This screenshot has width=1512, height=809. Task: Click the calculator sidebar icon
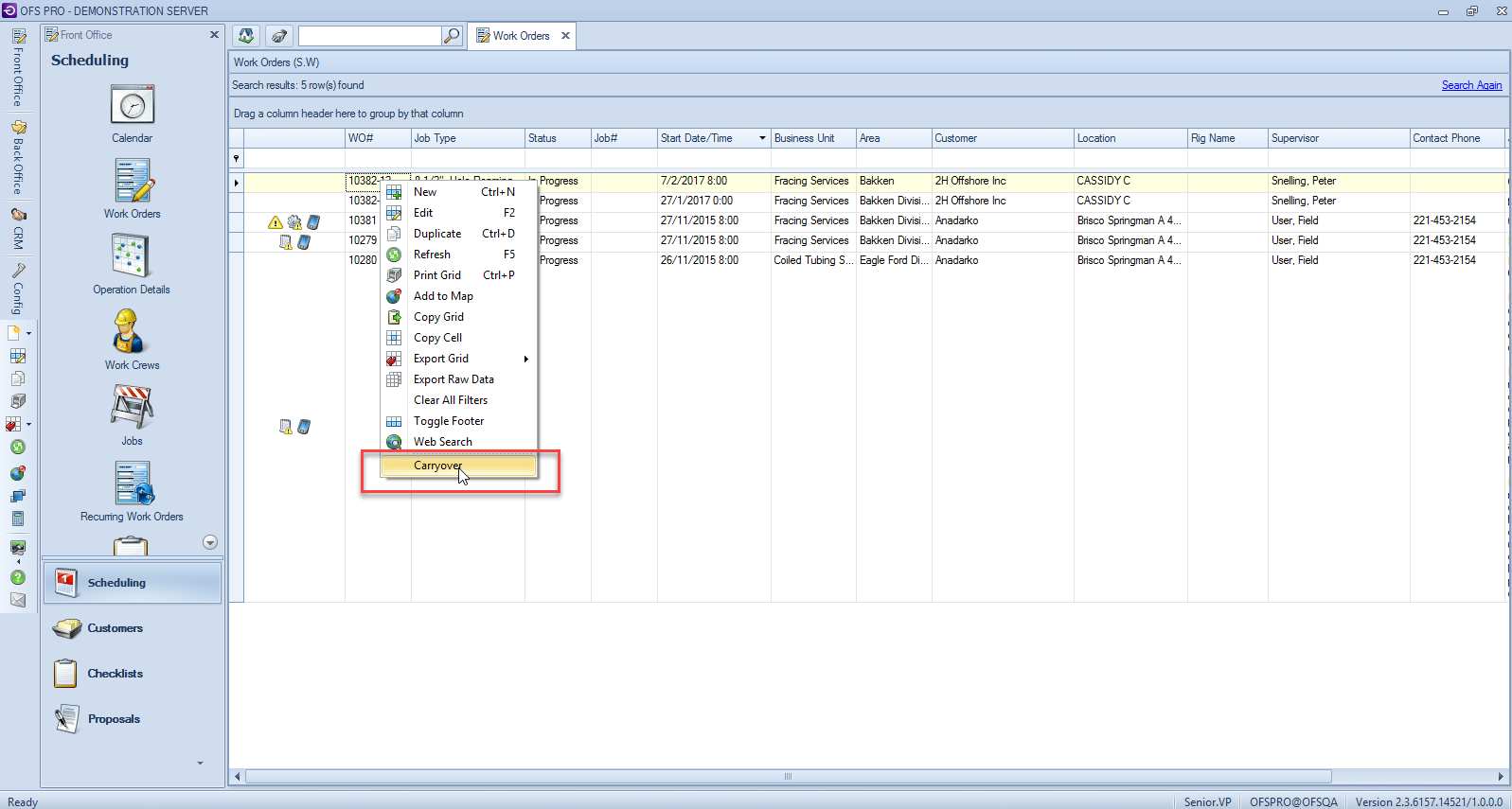18,519
